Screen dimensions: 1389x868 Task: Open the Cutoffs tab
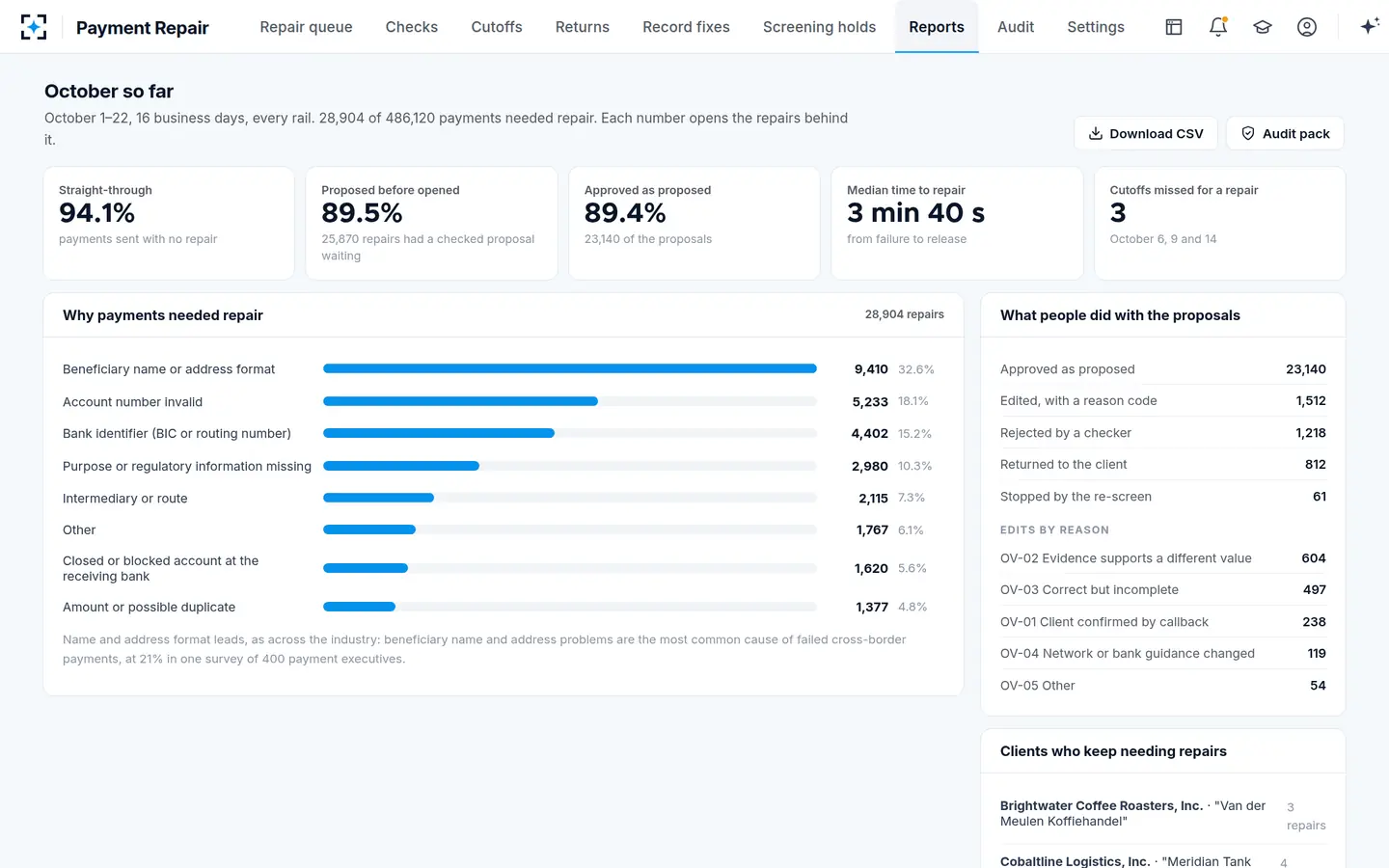click(497, 27)
